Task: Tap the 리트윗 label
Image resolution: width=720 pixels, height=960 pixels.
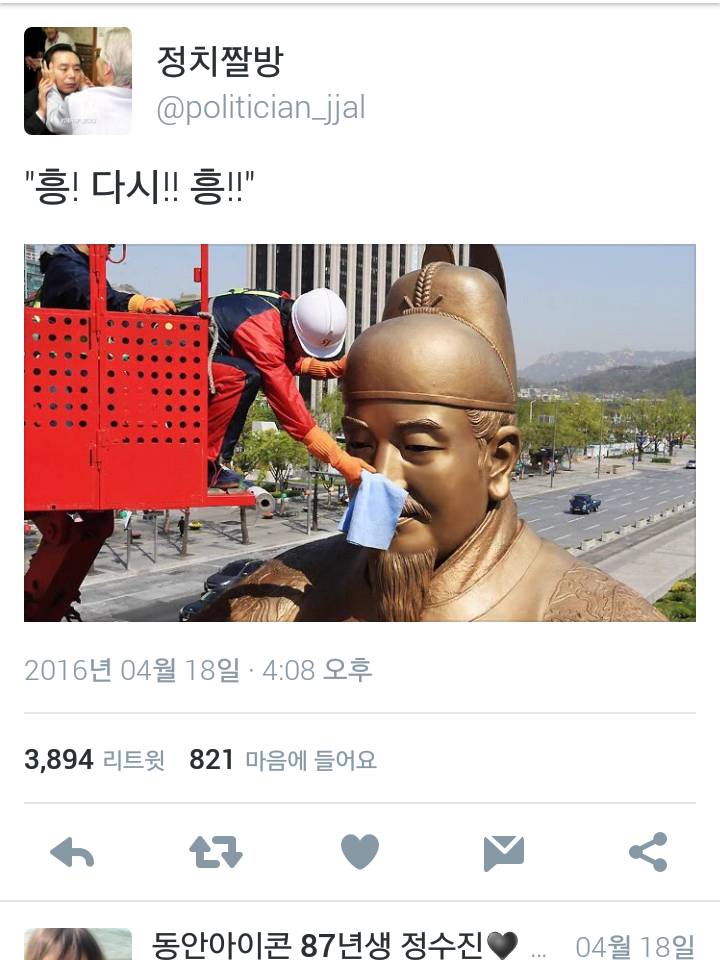Action: tap(133, 760)
